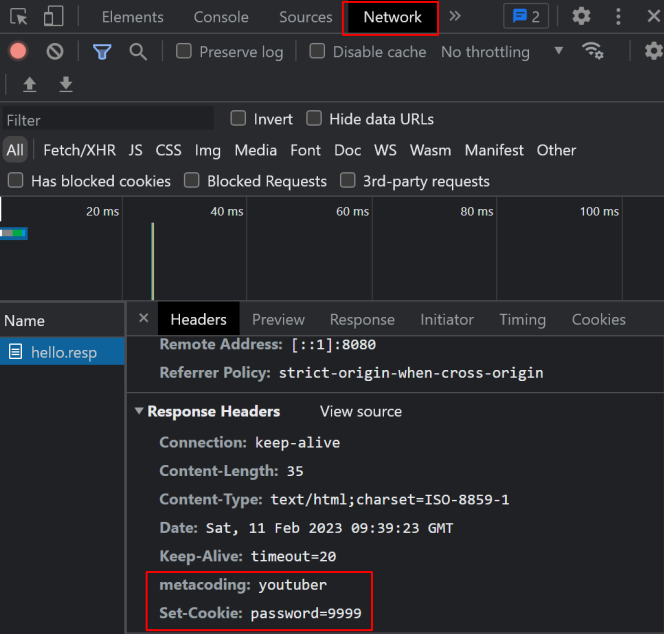664x634 pixels.
Task: Filter by Doc requests
Action: point(348,150)
